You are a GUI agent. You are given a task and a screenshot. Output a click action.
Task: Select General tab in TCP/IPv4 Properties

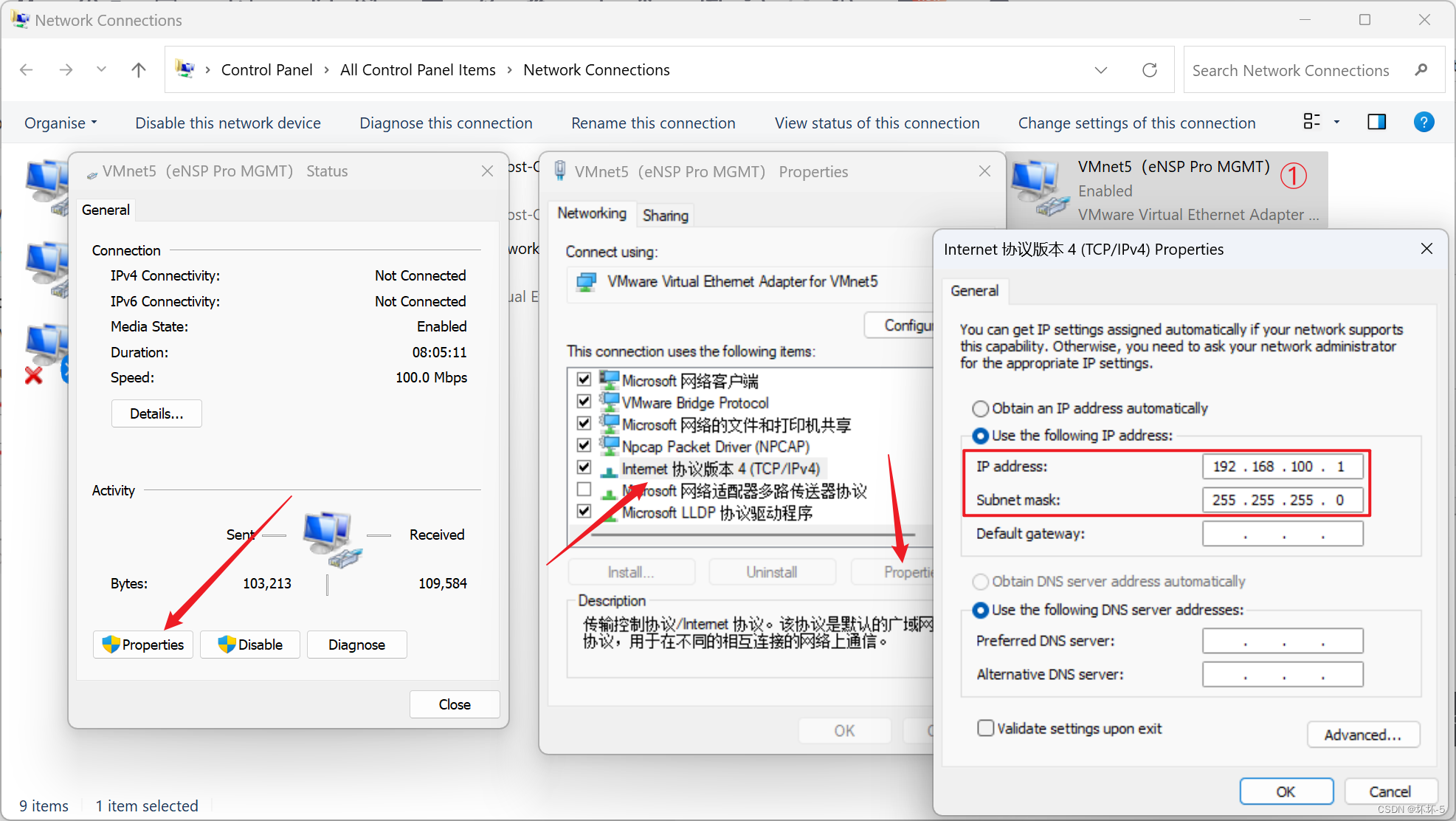[974, 291]
